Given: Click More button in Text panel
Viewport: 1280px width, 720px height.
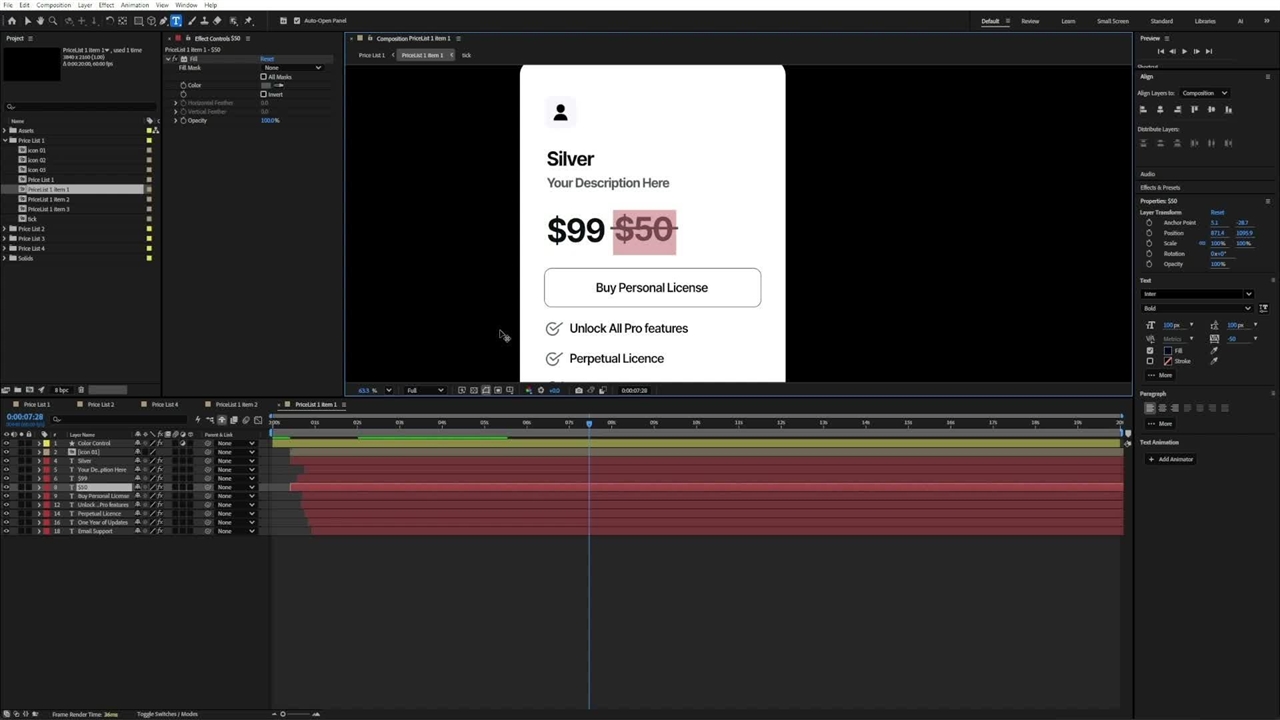Looking at the screenshot, I should click(1160, 375).
